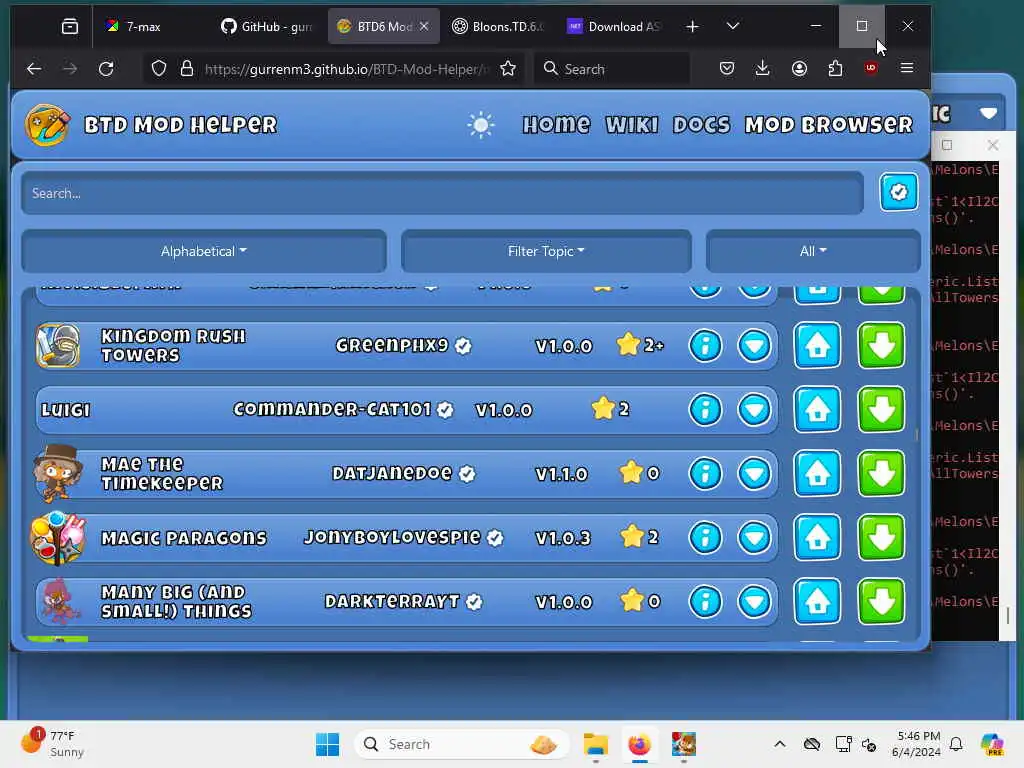Download the Kingdom Rush Towers mod

(x=881, y=345)
